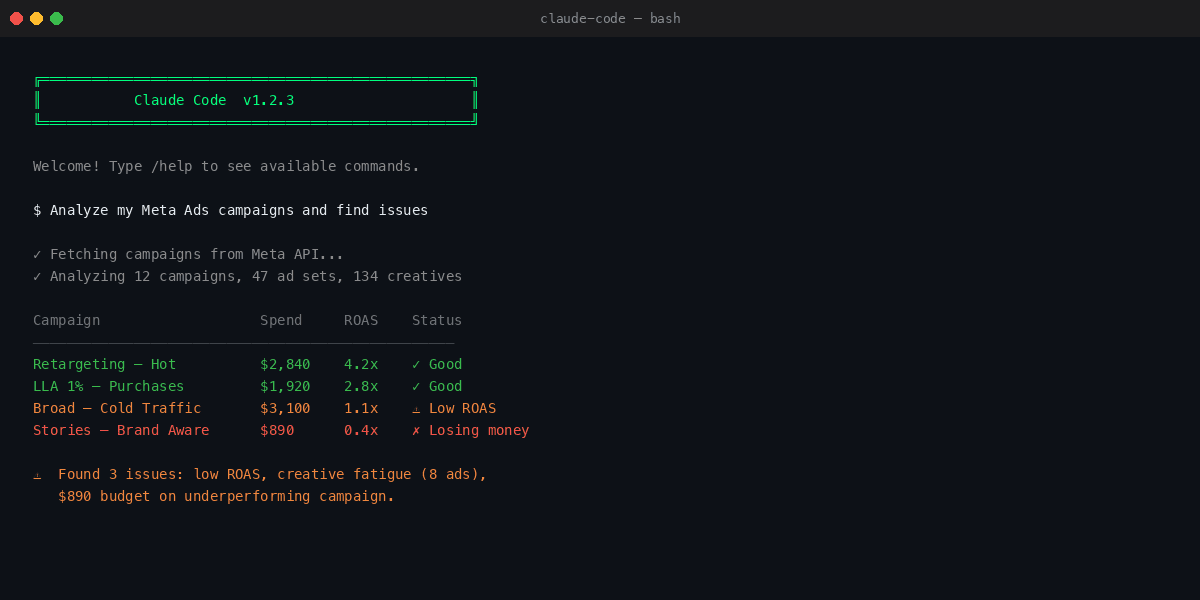Select the Broad — Cold Traffic campaign name
The width and height of the screenshot is (1200, 600).
pyautogui.click(x=117, y=408)
